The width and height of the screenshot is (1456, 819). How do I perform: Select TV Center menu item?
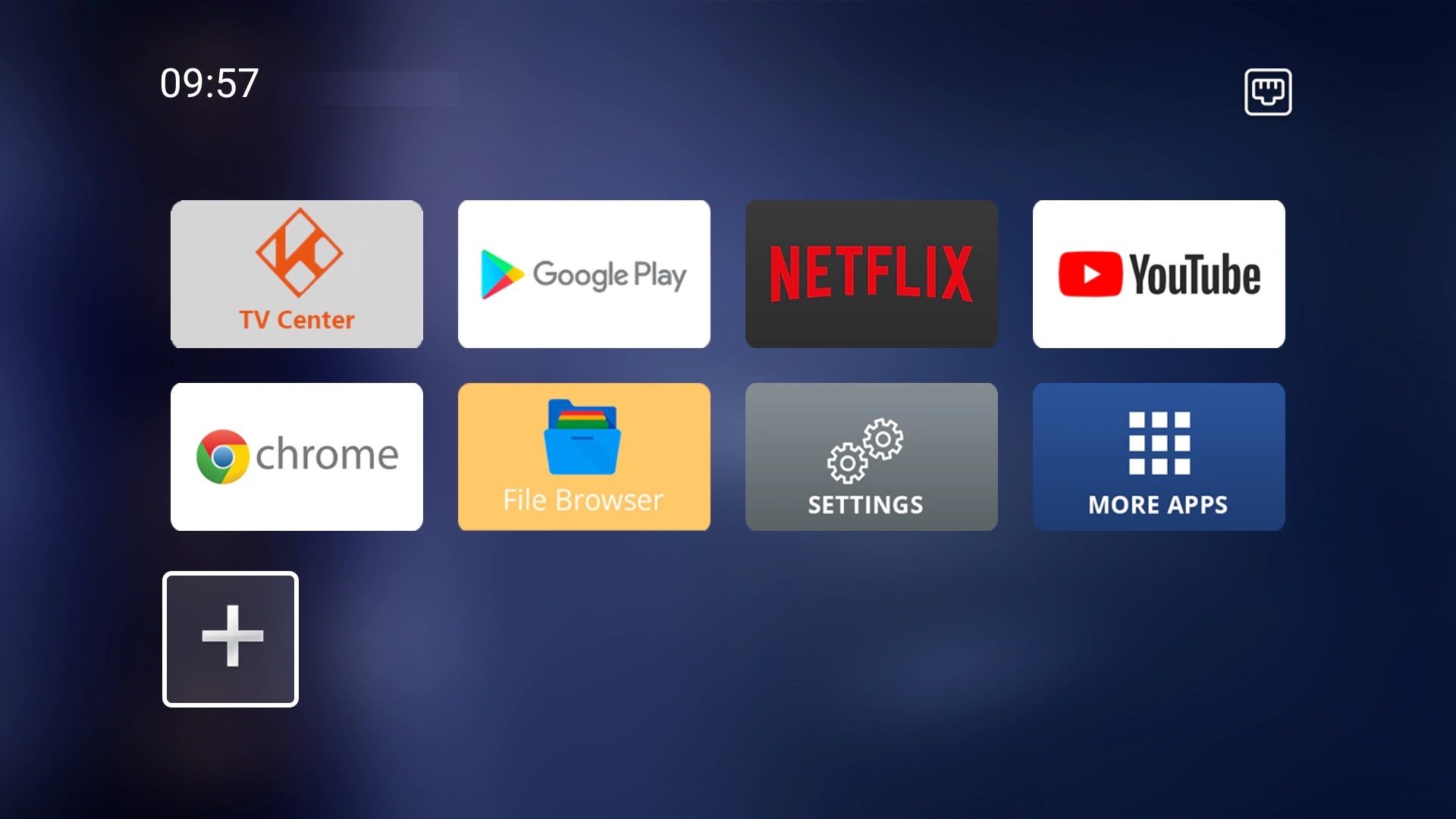tap(296, 273)
